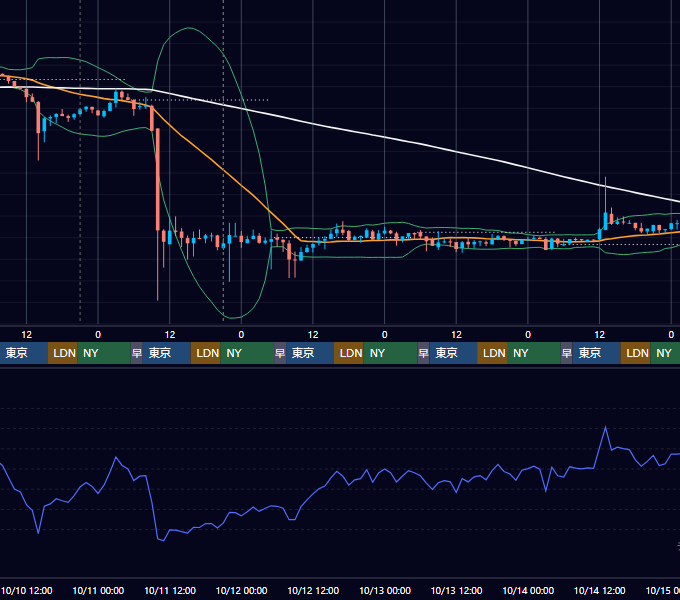The height and width of the screenshot is (600, 680).
Task: Click the 10/13 00:00 date label
Action: [385, 590]
